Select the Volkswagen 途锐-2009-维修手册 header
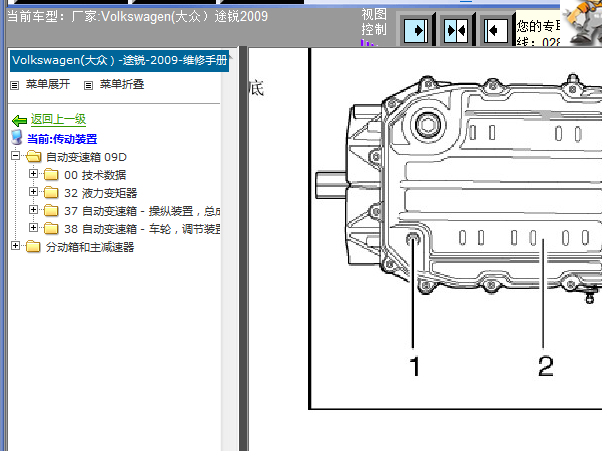The width and height of the screenshot is (602, 451). (x=119, y=61)
